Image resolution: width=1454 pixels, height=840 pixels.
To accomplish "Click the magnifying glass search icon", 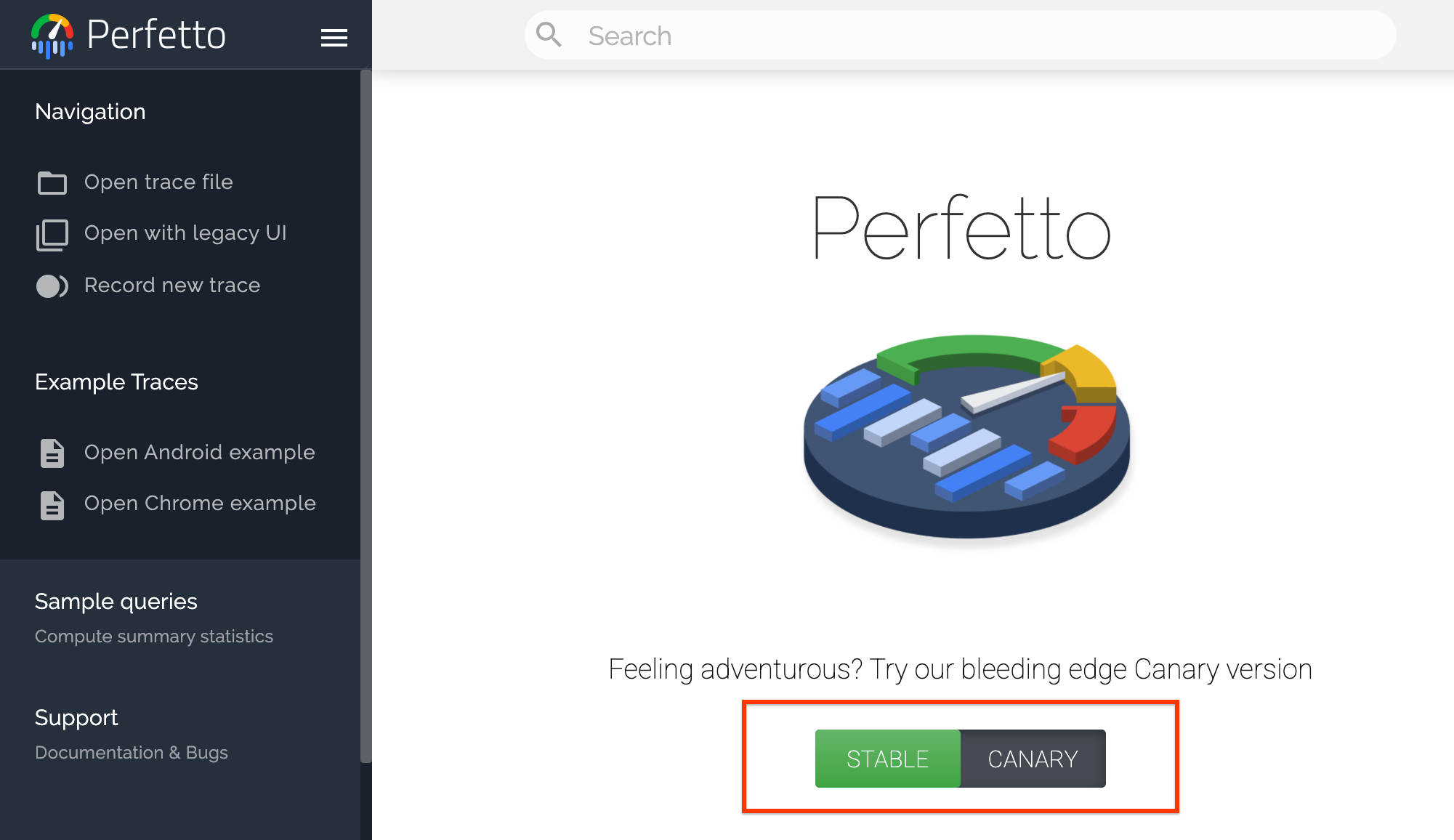I will [549, 34].
